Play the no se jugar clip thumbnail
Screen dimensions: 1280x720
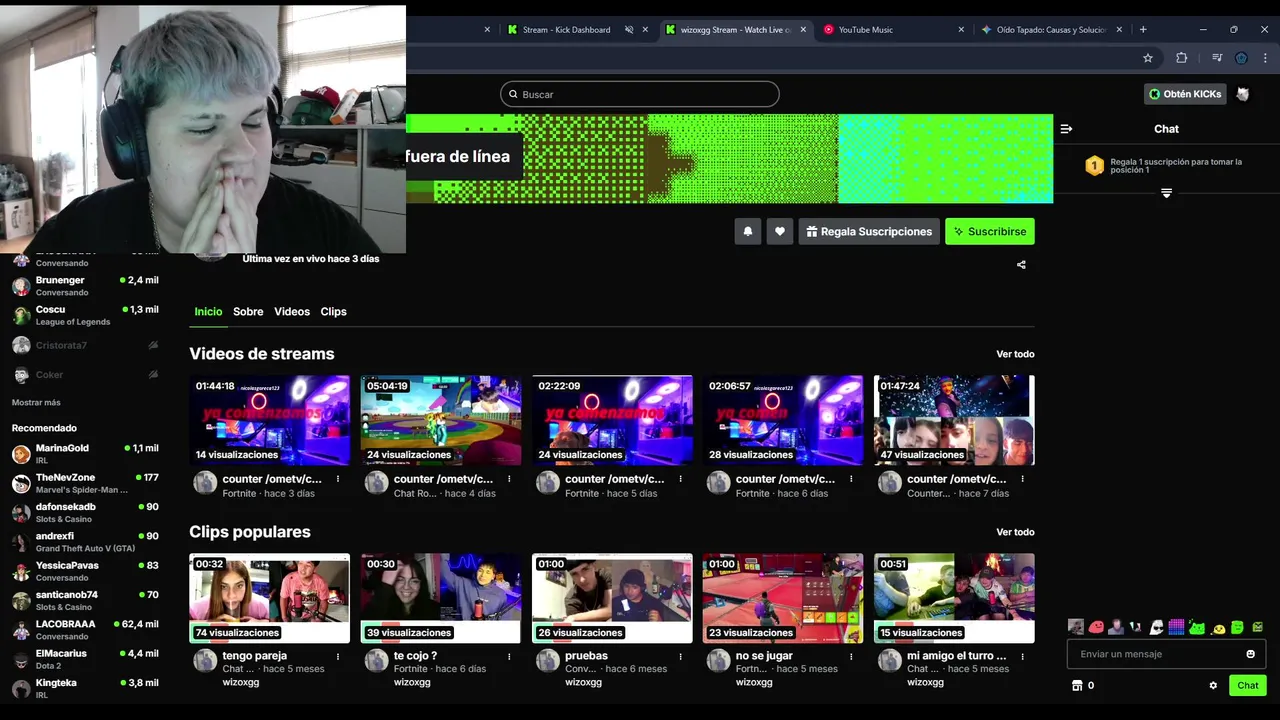tap(783, 598)
